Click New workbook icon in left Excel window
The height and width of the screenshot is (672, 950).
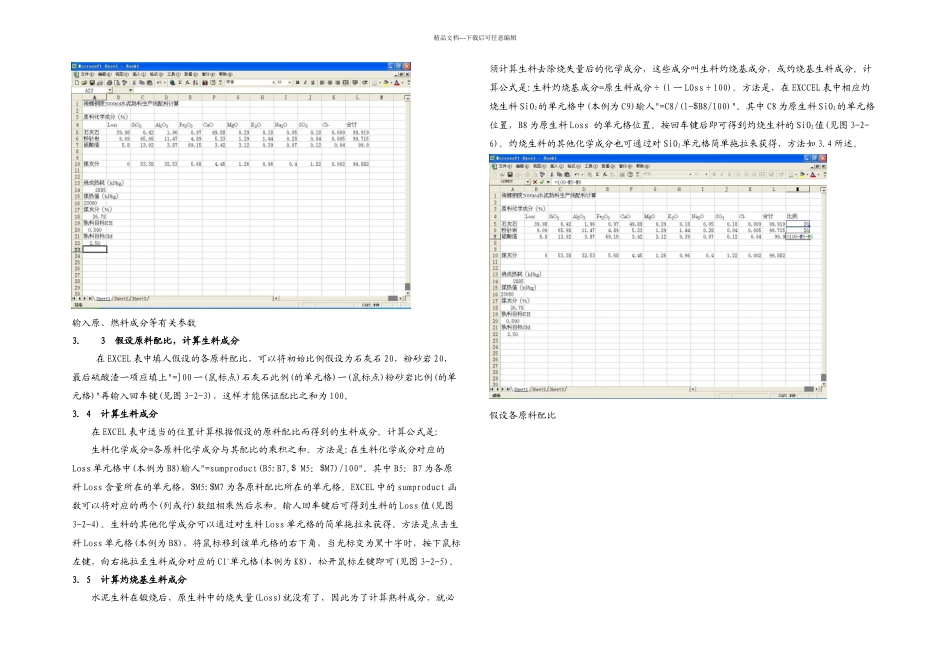pyautogui.click(x=77, y=82)
